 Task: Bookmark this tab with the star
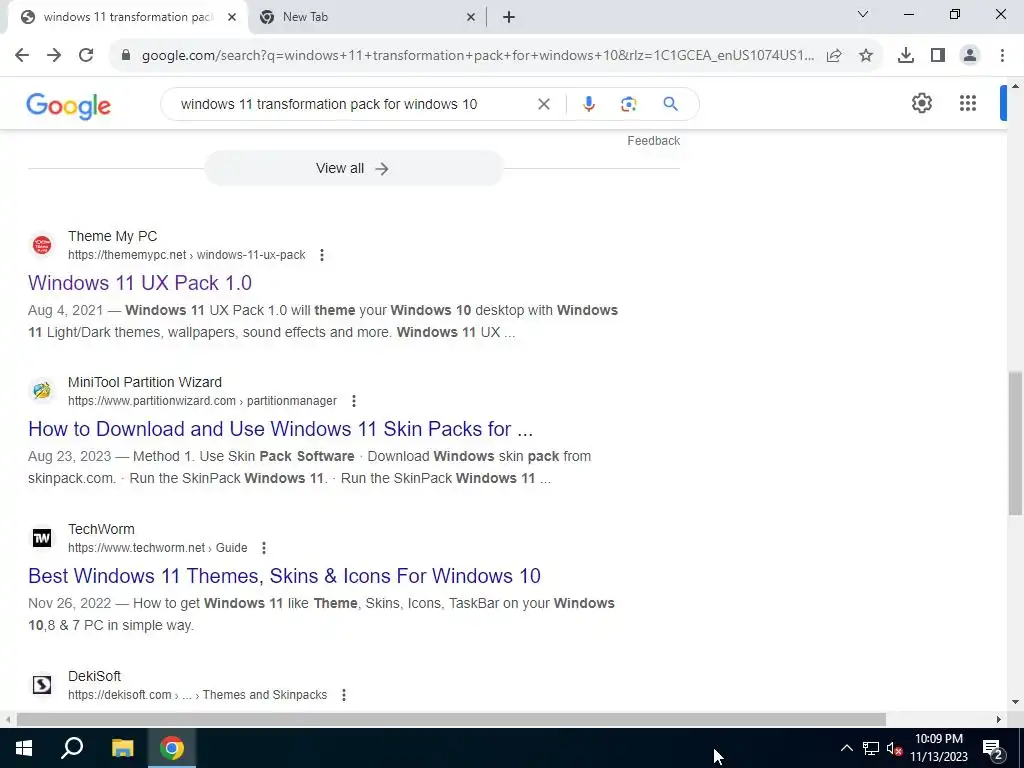866,56
